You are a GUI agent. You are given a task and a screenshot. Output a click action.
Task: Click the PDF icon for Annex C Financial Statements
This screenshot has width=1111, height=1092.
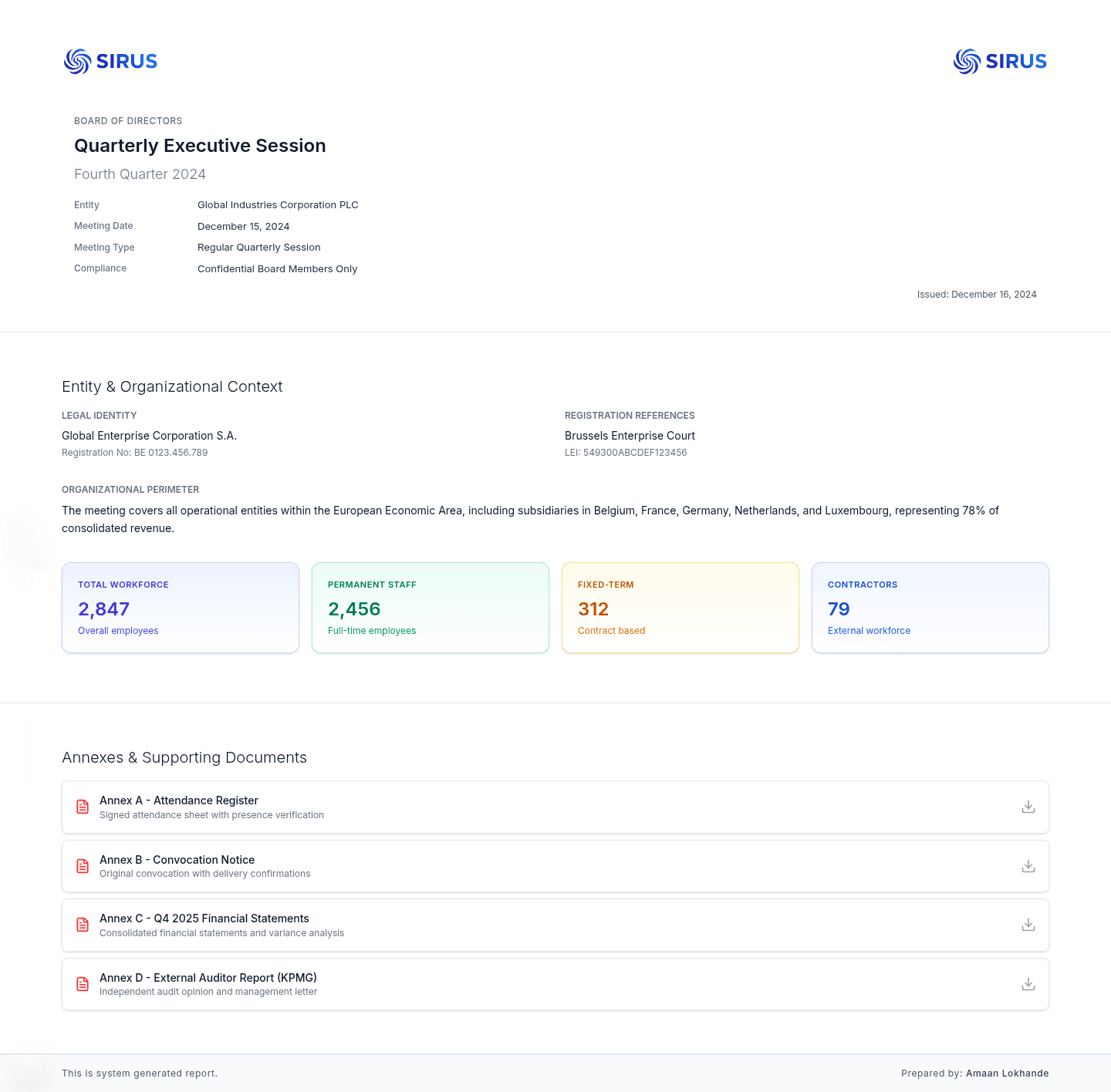coord(83,925)
